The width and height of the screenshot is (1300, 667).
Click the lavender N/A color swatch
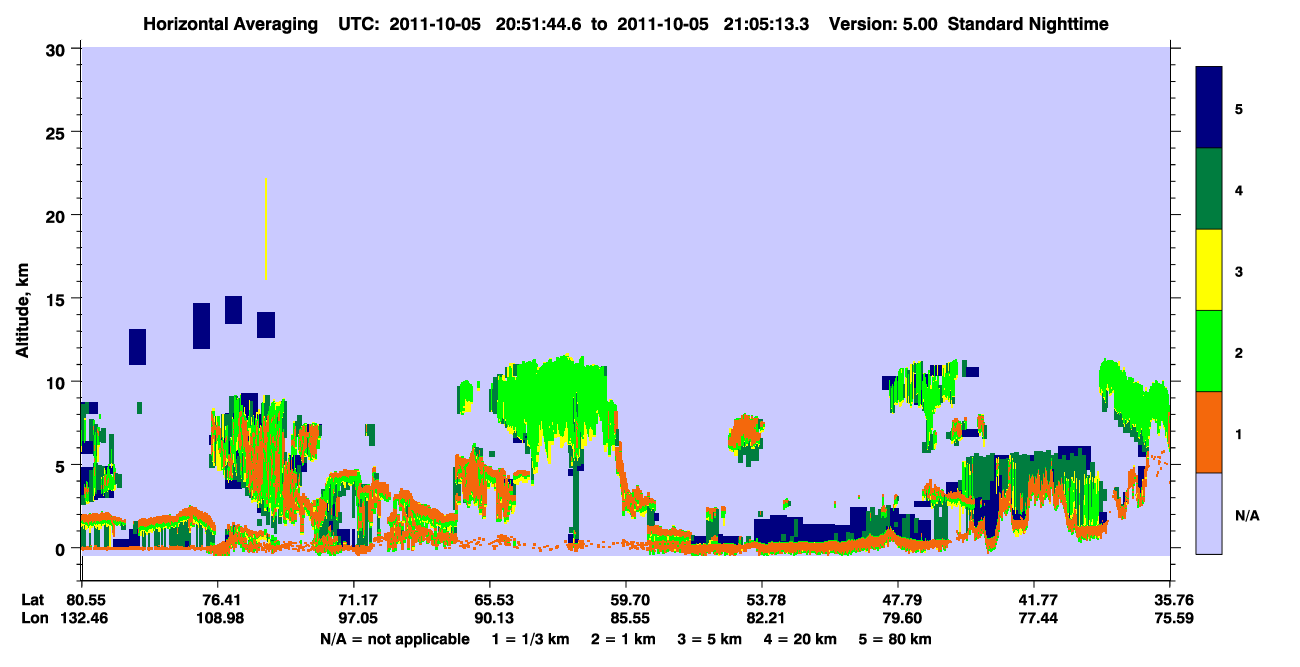click(1209, 513)
